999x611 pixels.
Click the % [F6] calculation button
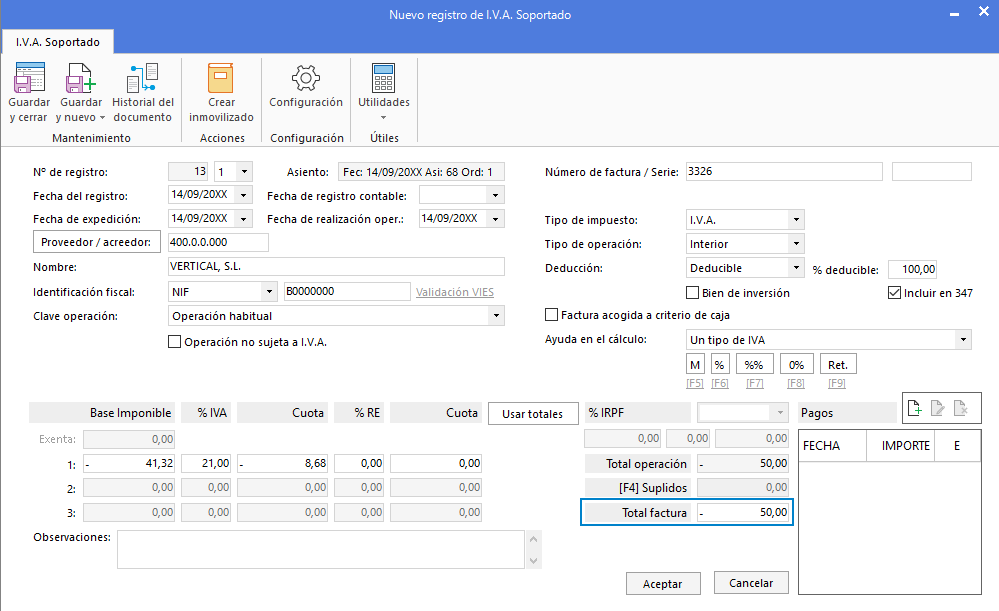coord(719,364)
